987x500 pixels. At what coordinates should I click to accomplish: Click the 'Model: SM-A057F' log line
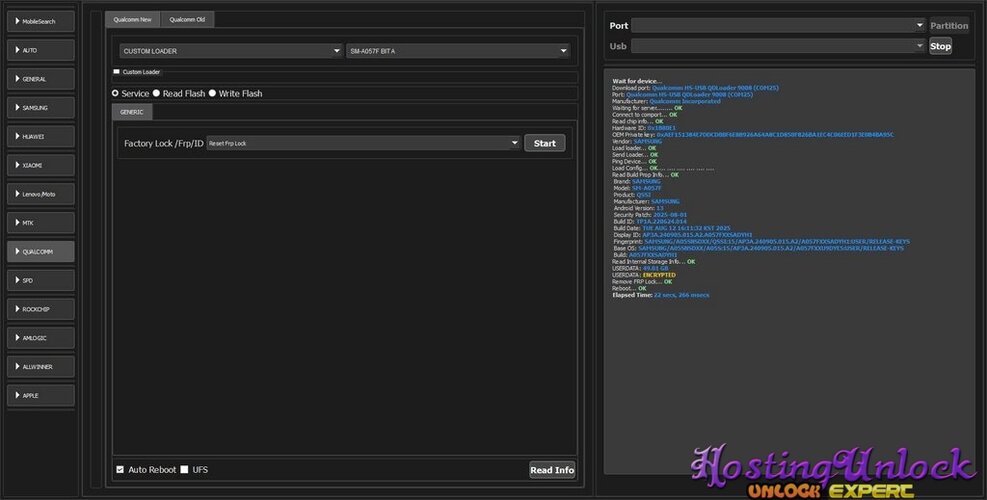tap(637, 188)
